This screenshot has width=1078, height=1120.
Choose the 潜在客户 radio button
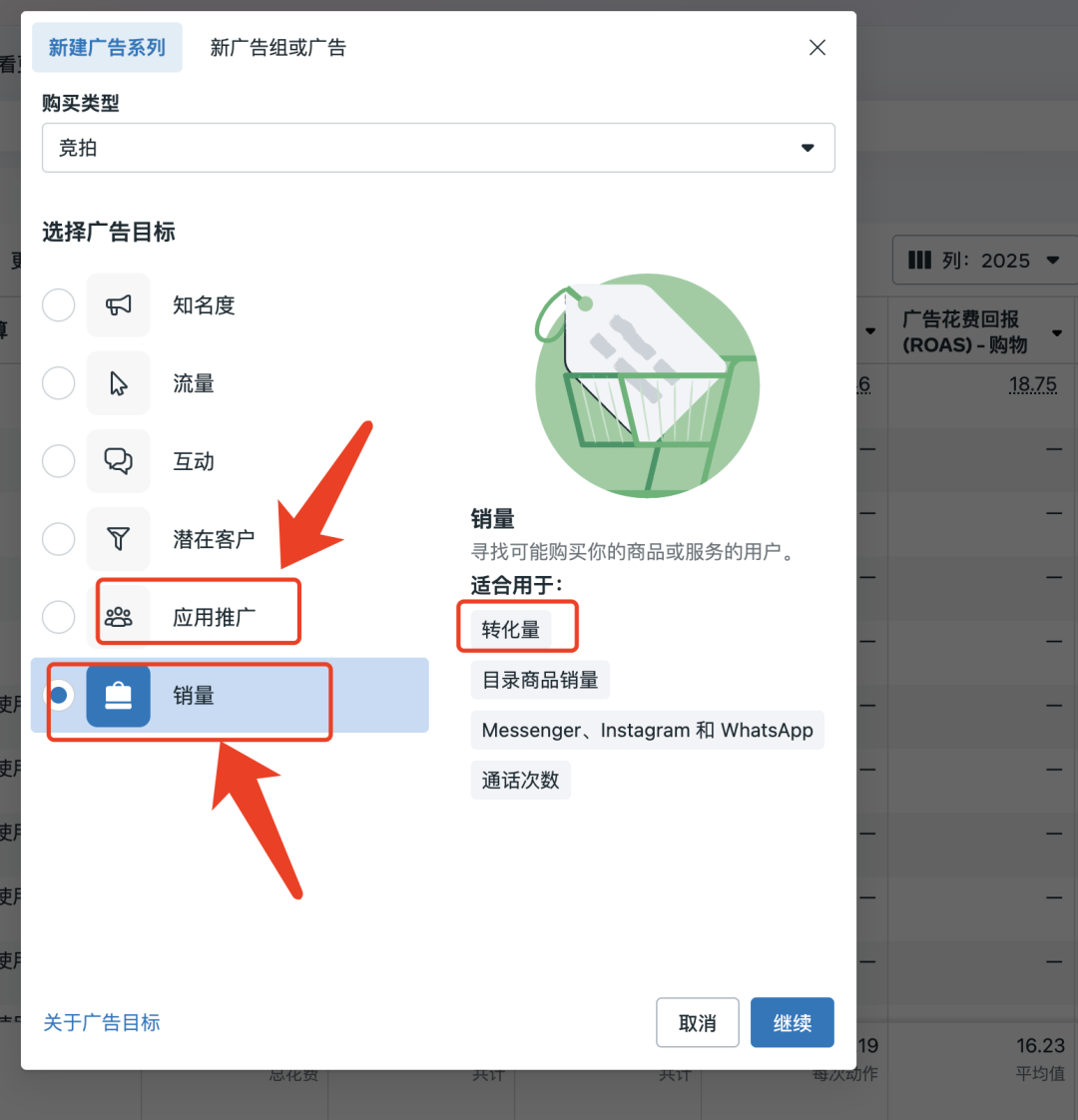coord(58,539)
